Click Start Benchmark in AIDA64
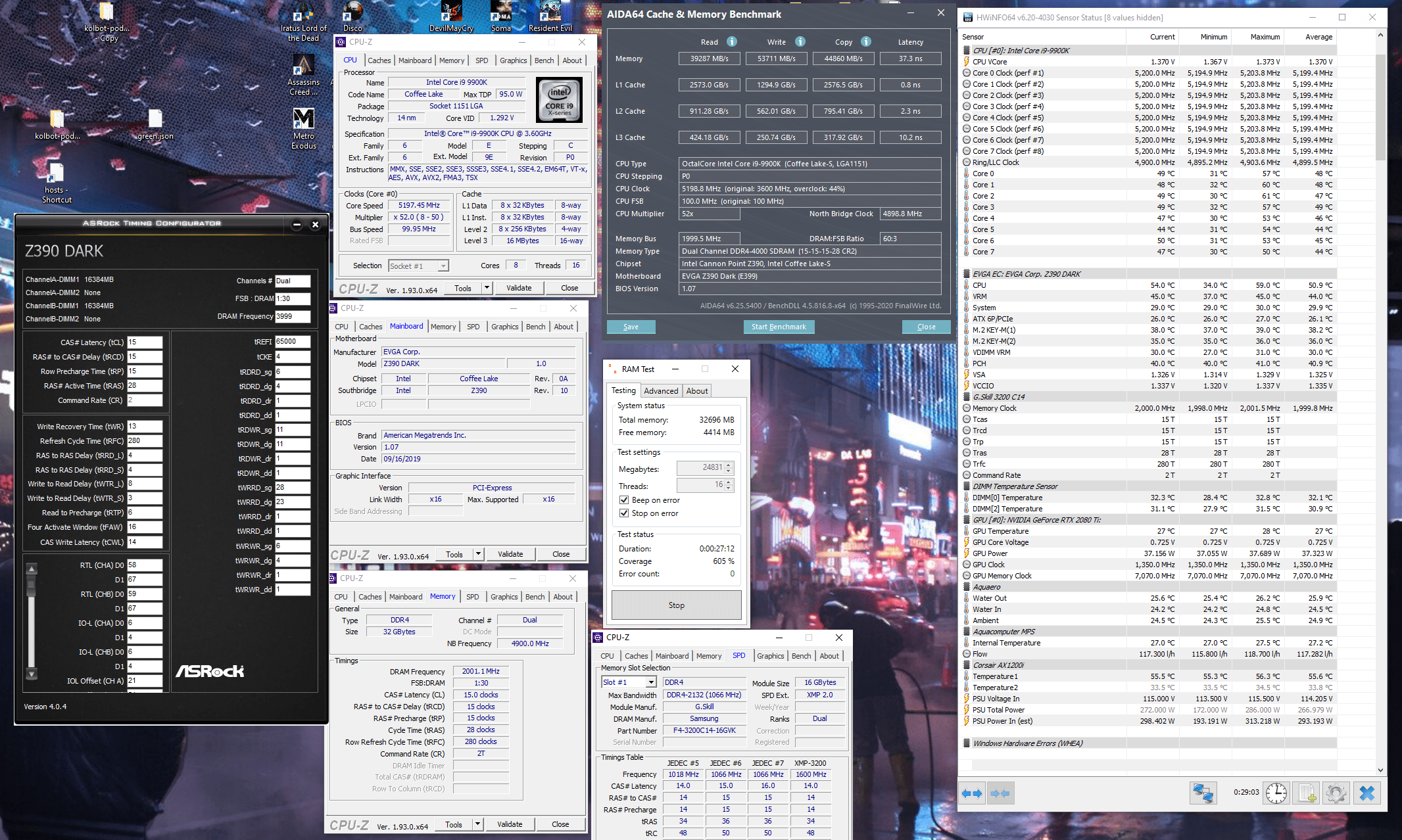The image size is (1402, 840). 779,327
